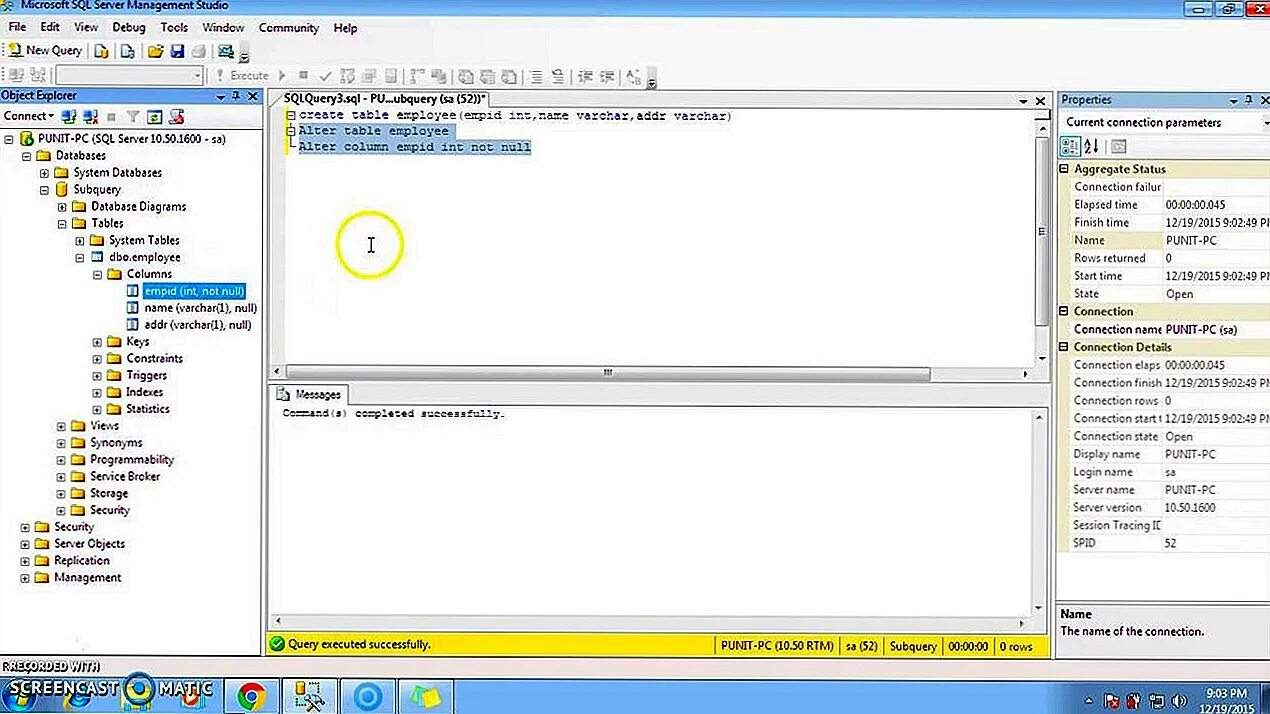Expand the System Databases folder
This screenshot has height=714, width=1270.
(44, 173)
